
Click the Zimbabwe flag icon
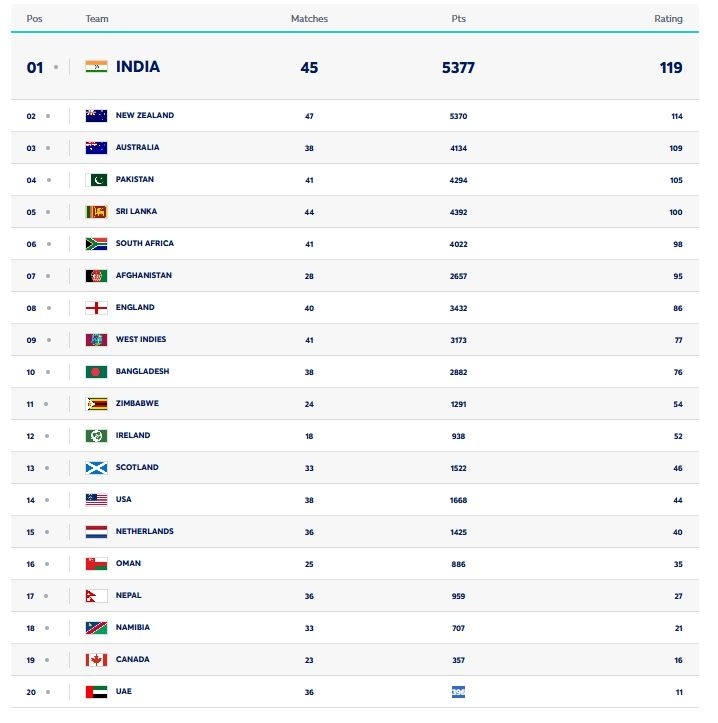[96, 404]
